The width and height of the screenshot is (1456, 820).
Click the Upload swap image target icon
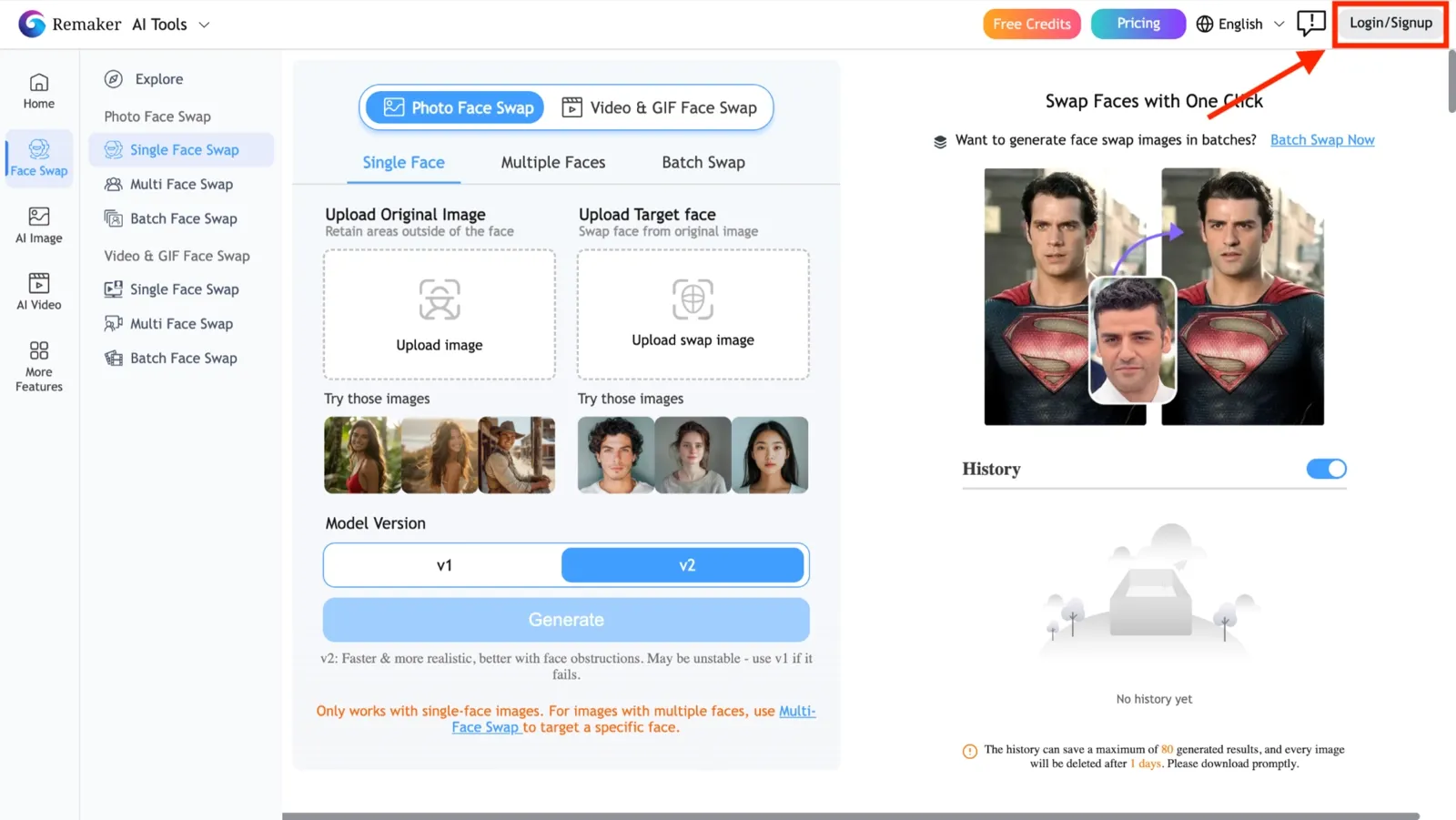(x=693, y=299)
